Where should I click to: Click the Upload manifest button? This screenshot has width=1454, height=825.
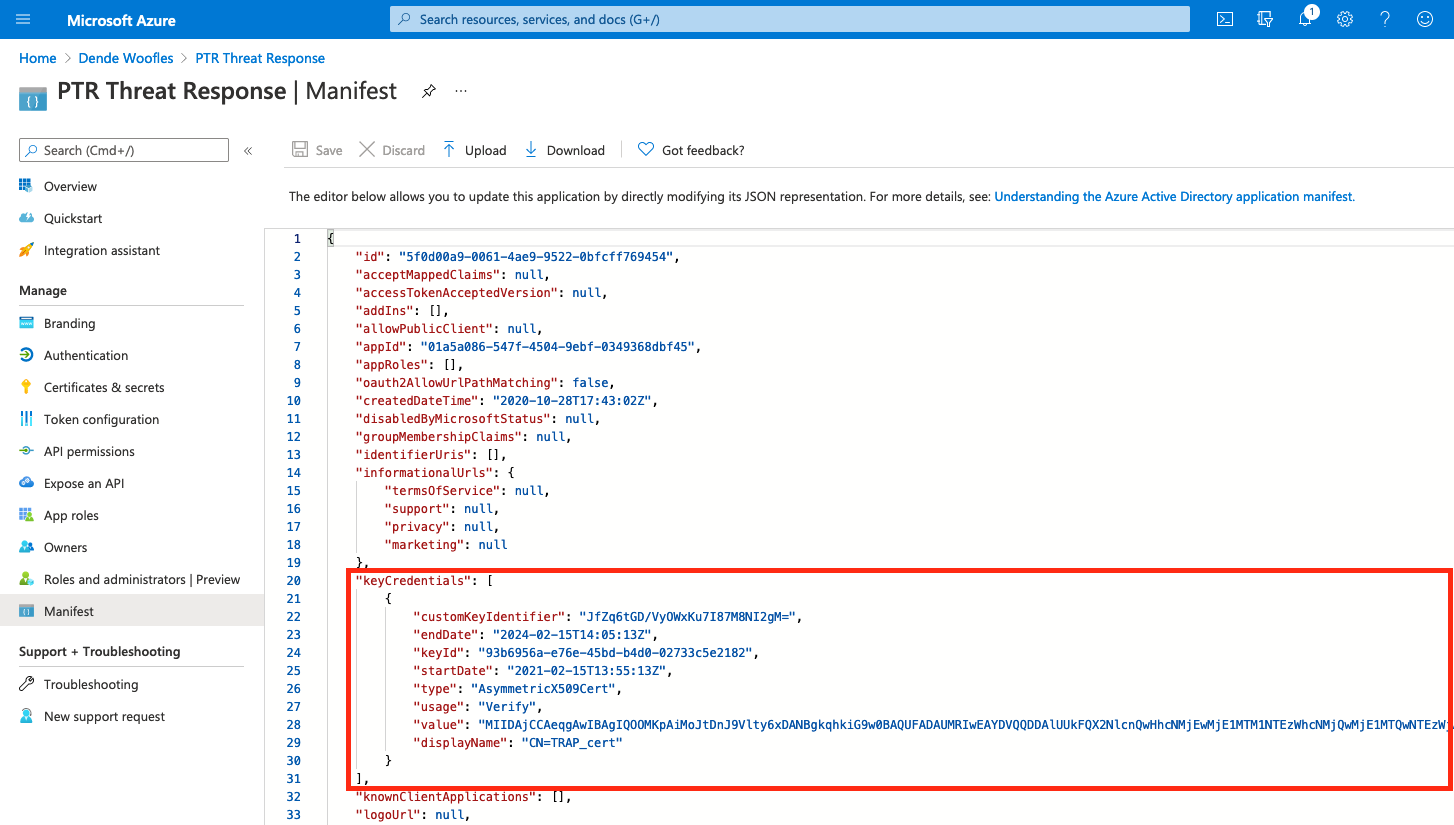pos(475,150)
